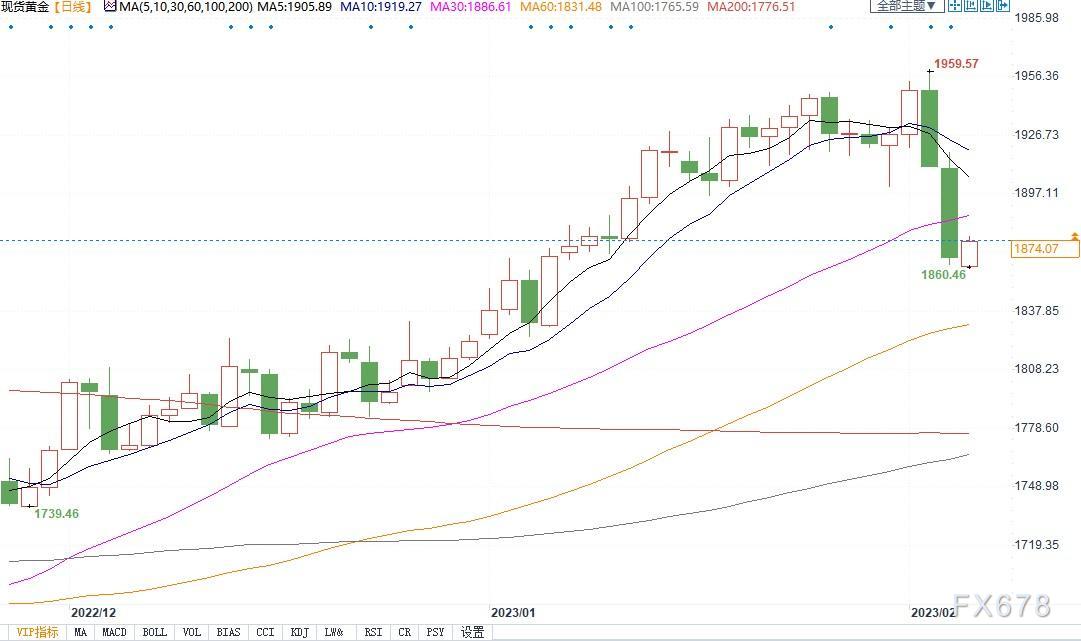The width and height of the screenshot is (1081, 641).
Task: Click the 1874.07 current price label
Action: pos(1034,249)
